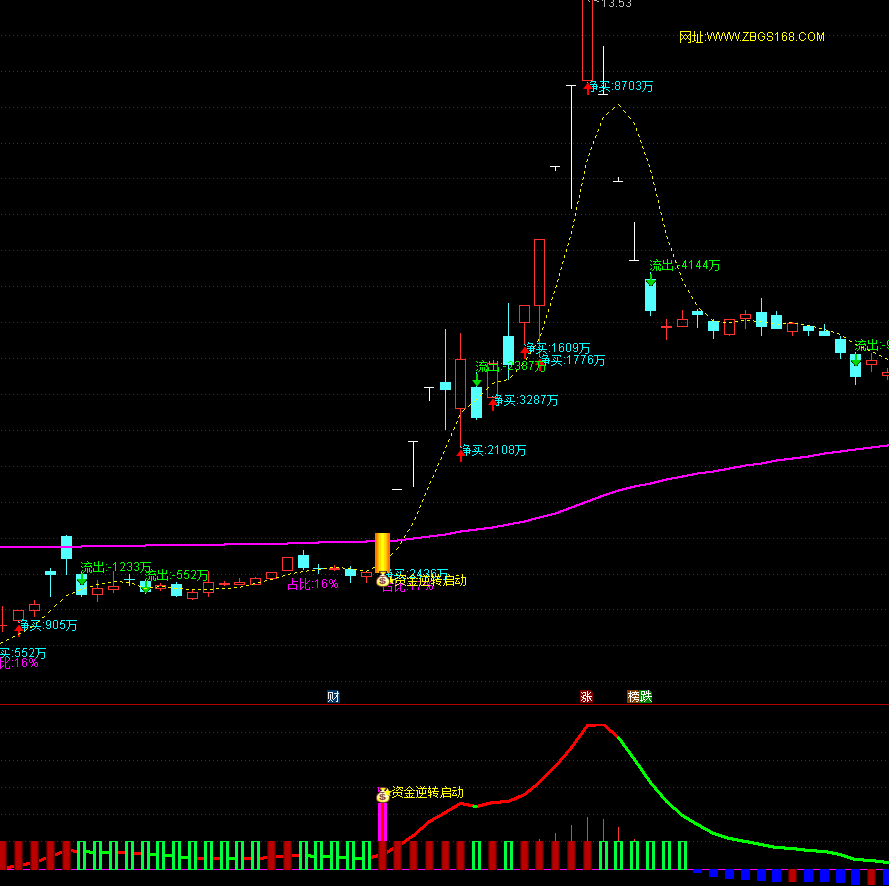Click the green arrow under 流出:-1233万
This screenshot has width=889, height=886.
82,580
